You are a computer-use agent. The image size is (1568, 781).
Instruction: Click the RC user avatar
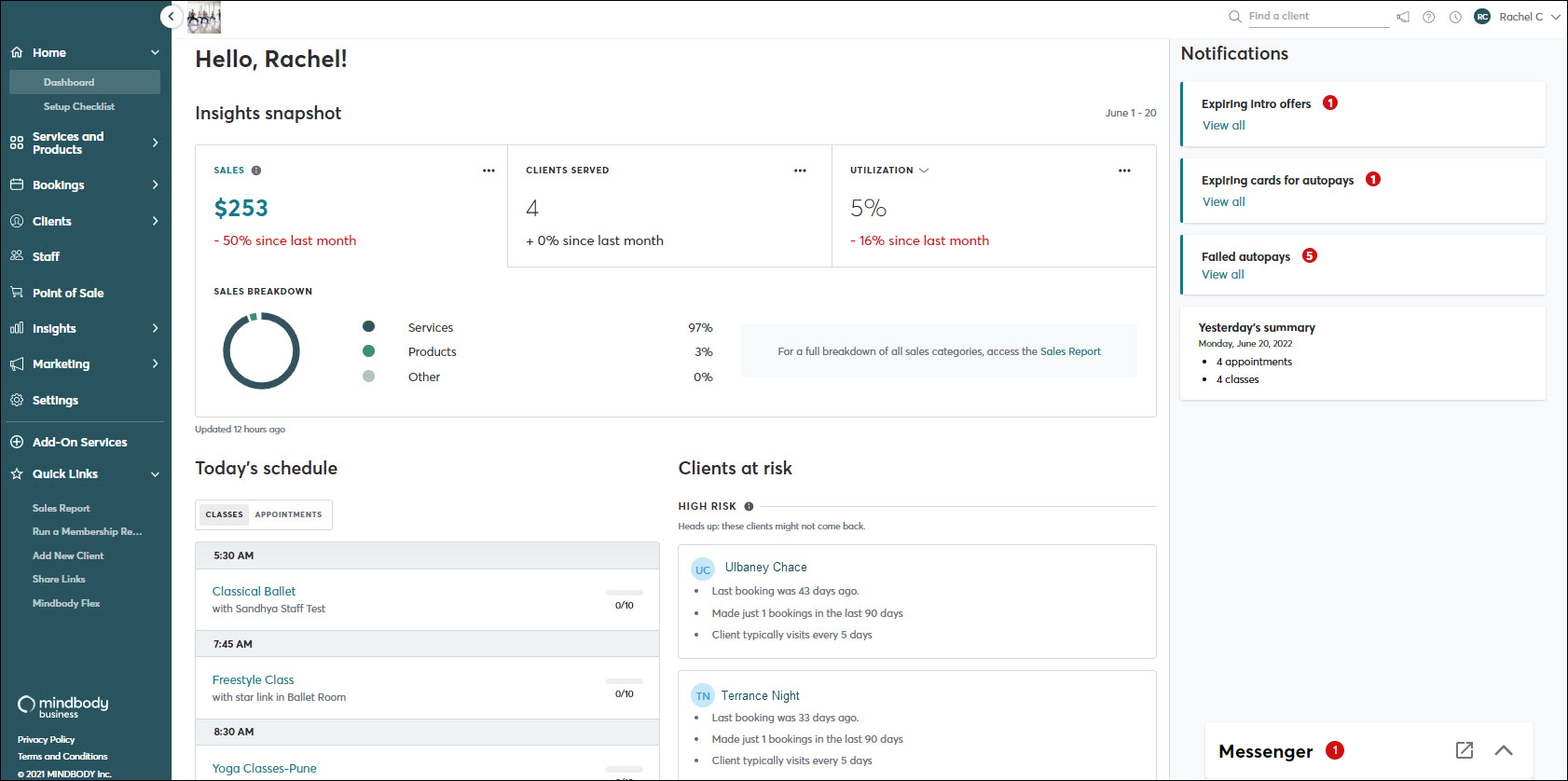point(1482,17)
